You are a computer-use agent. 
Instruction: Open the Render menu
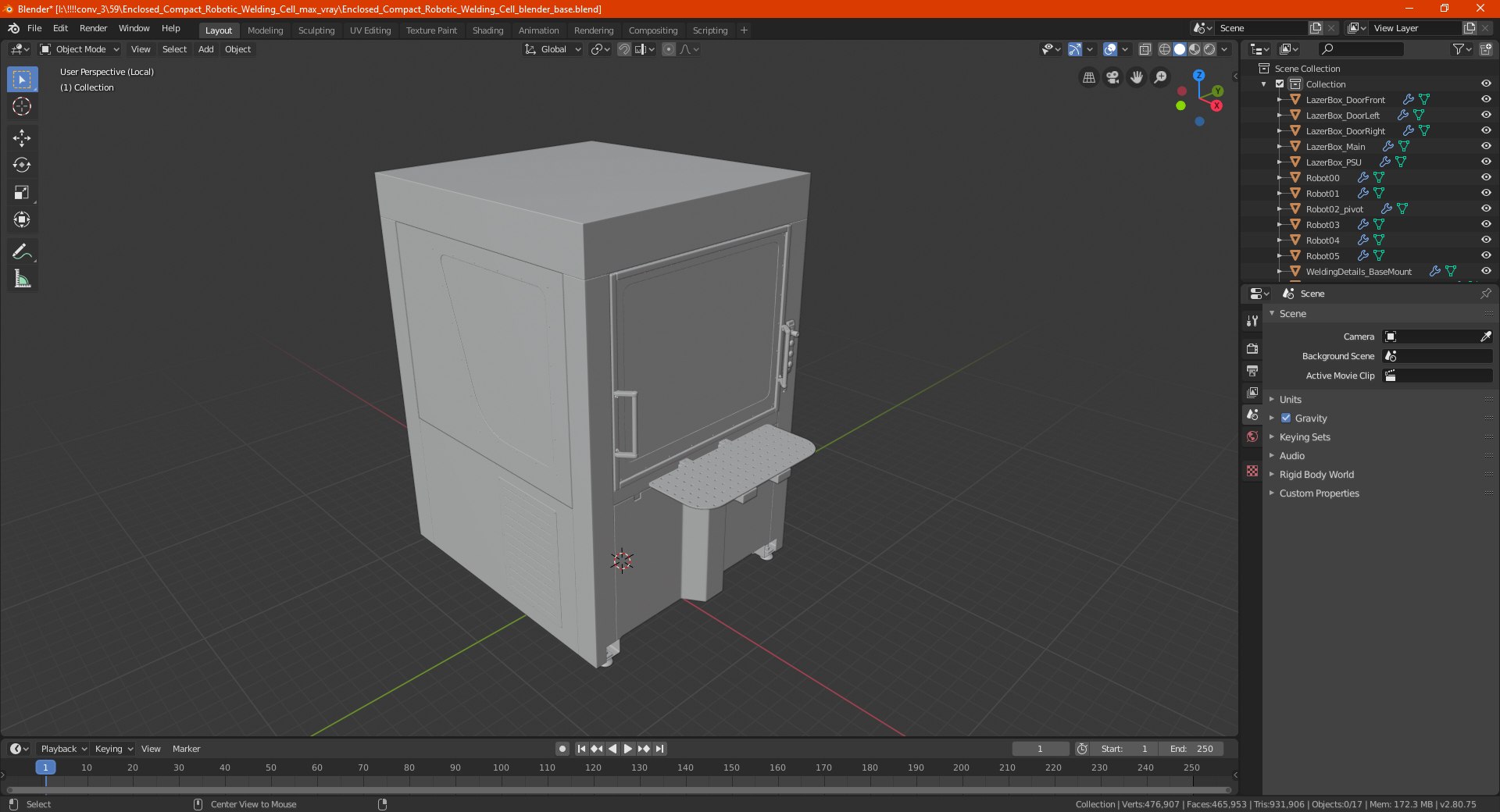93,28
